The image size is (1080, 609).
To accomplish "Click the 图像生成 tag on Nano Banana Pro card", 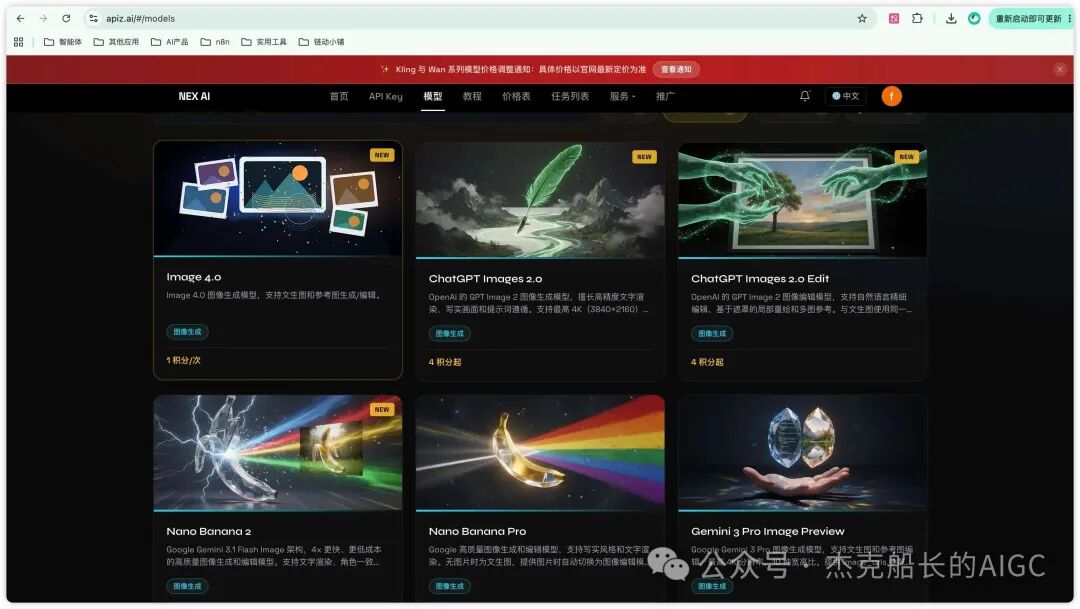I will coord(450,586).
